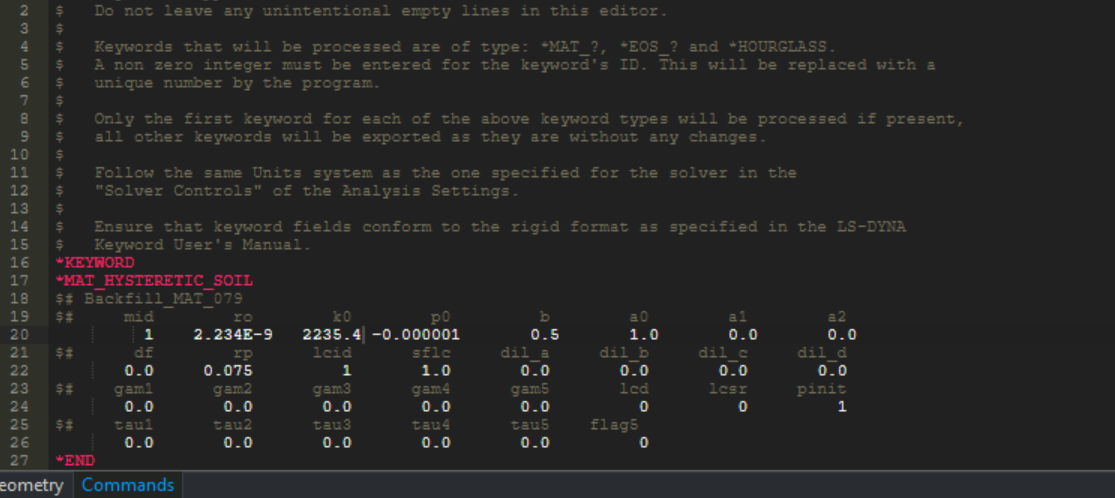The image size is (1115, 498).
Task: Click the "Keyword User's Manual" comment line
Action: [203, 245]
